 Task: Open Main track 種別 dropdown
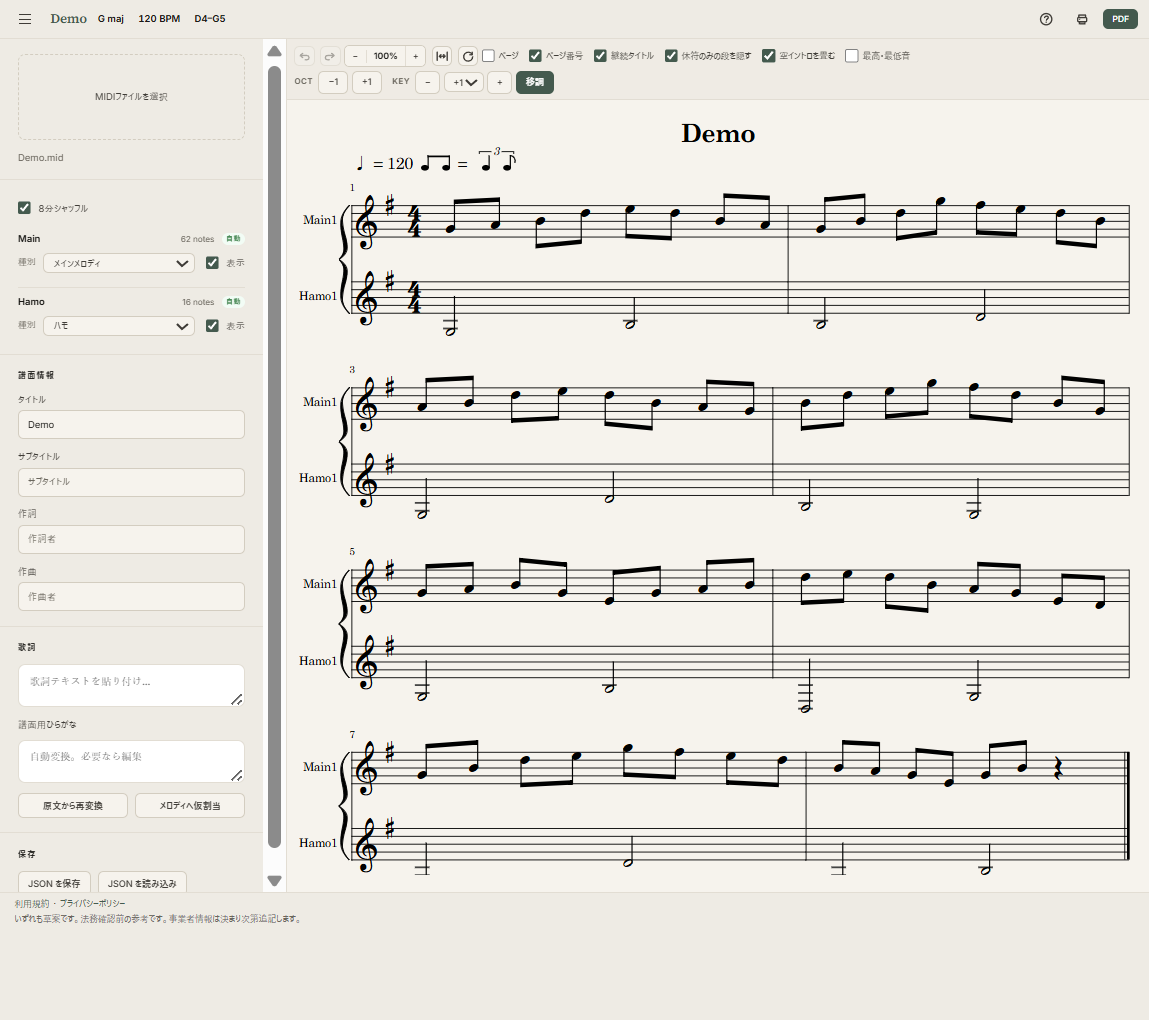pos(119,263)
